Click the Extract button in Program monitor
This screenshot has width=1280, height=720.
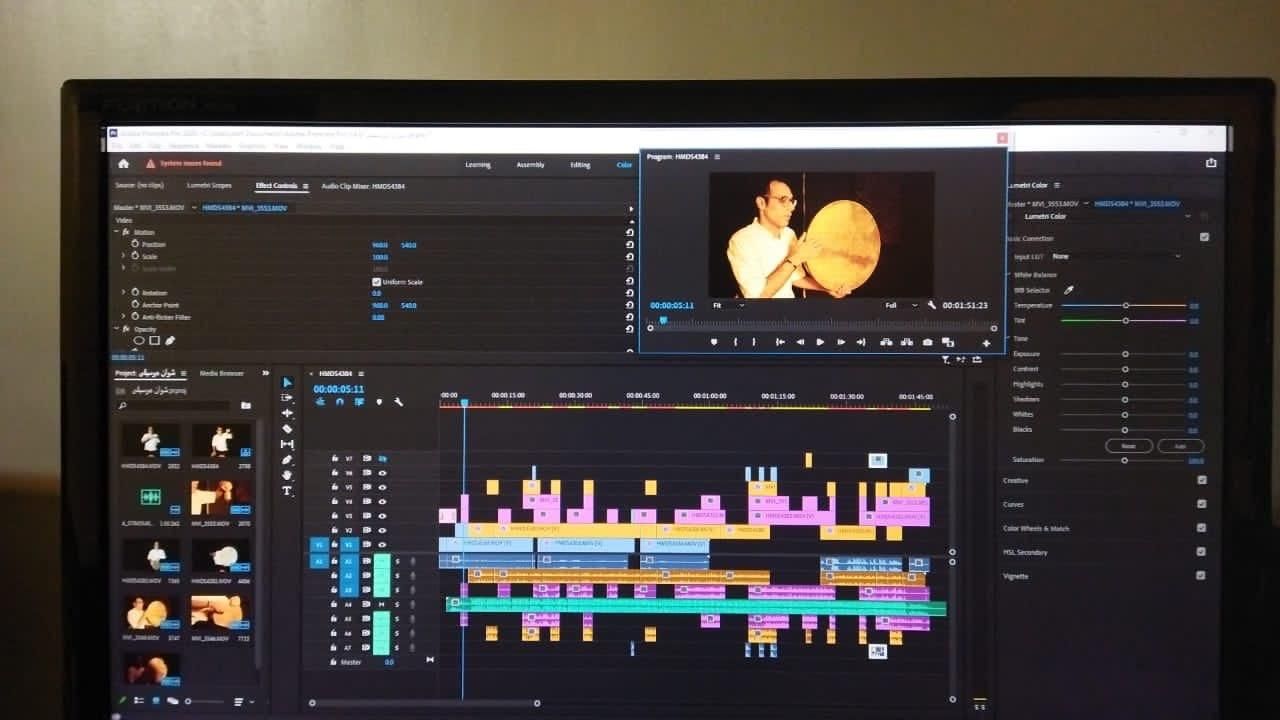pos(906,342)
